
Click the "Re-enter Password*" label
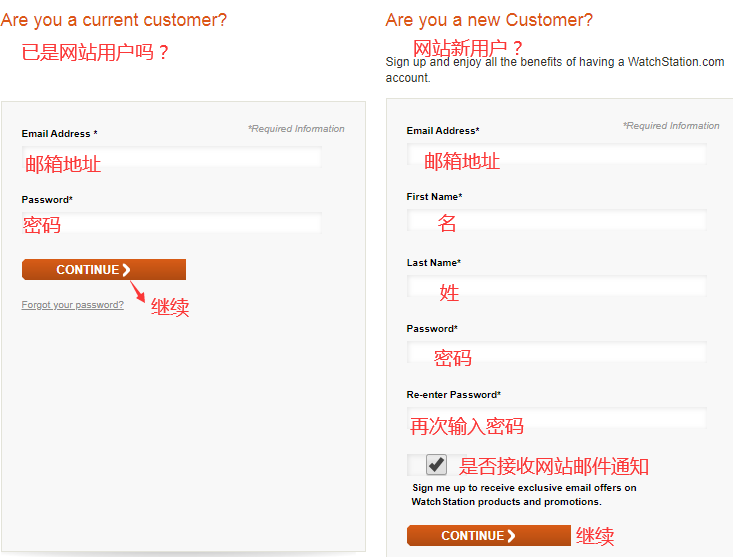click(454, 395)
